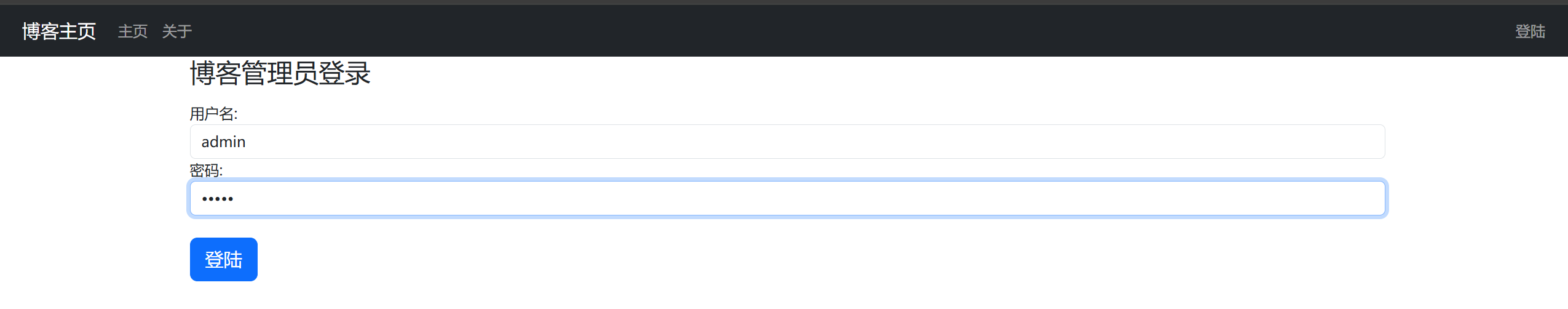Click the dark navbar's empty area
Viewport: 1568px width, 309px height.
point(799,31)
